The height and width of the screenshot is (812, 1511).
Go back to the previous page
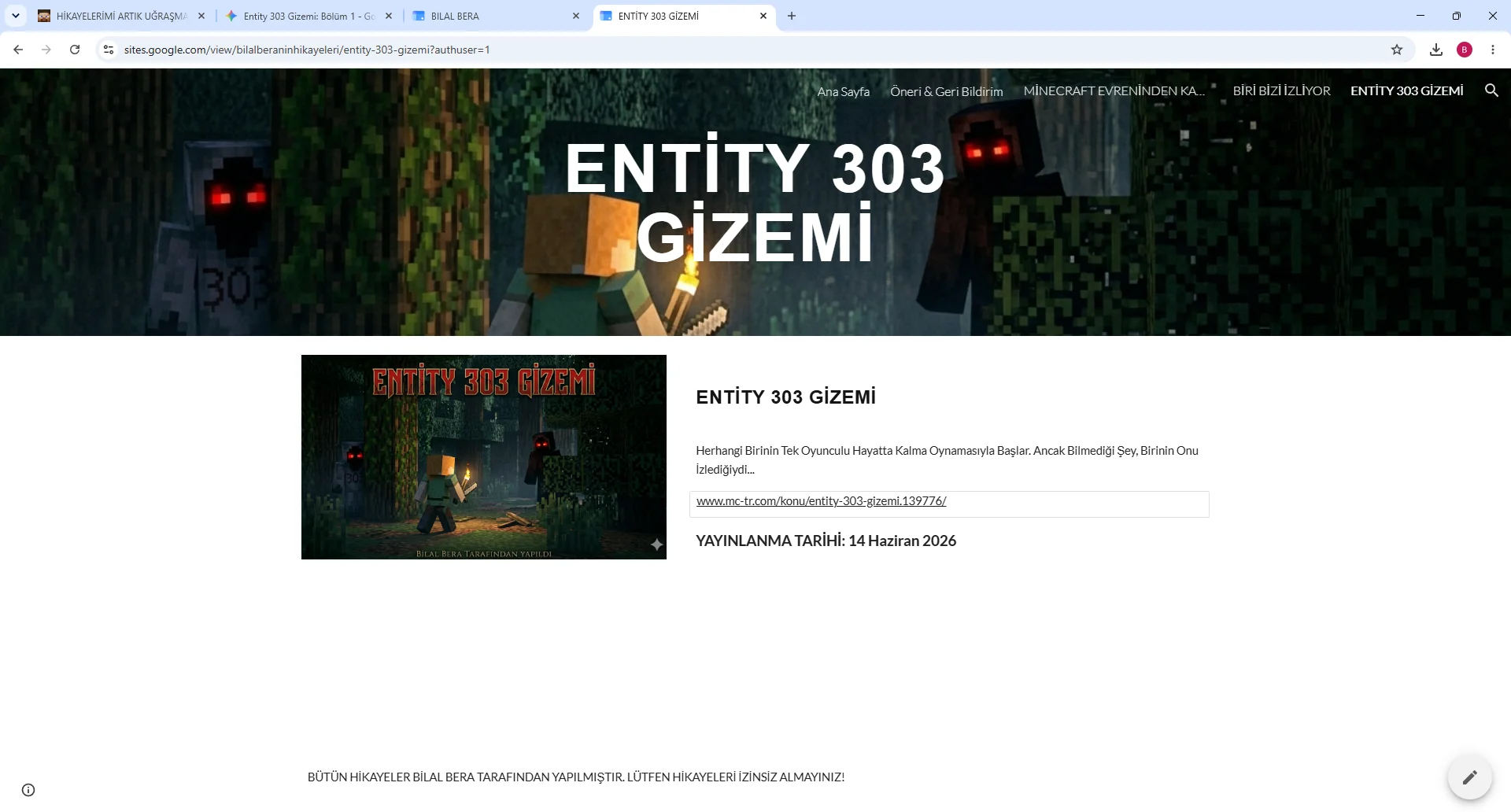point(18,50)
